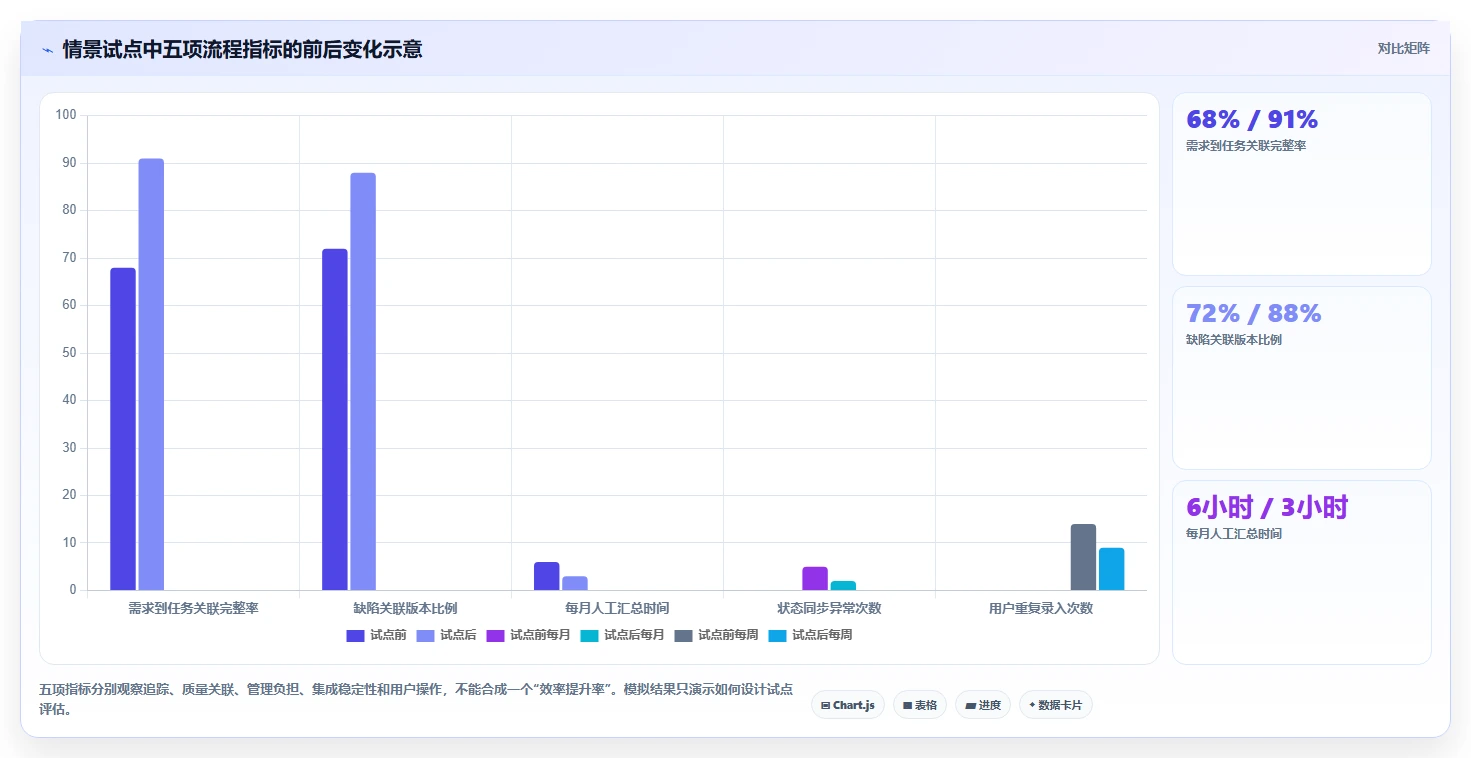Click the footnote text about 效率提升率

point(416,699)
